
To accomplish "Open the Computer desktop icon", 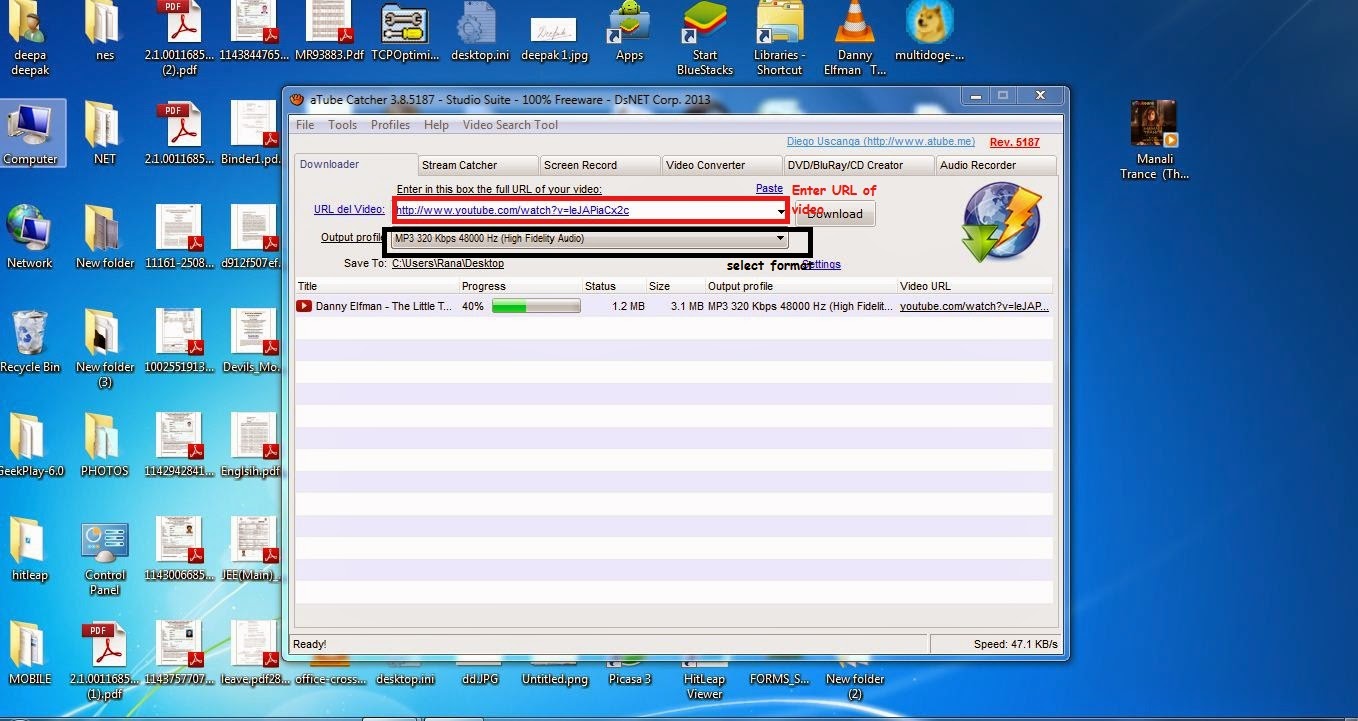I will point(30,133).
